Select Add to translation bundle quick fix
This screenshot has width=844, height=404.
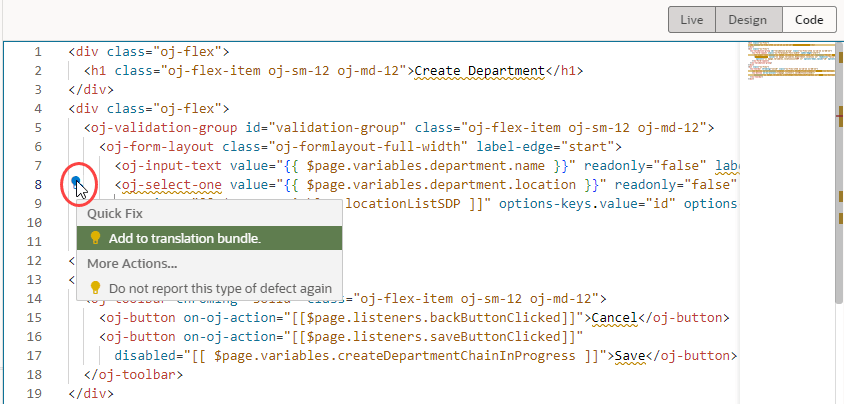tap(209, 238)
